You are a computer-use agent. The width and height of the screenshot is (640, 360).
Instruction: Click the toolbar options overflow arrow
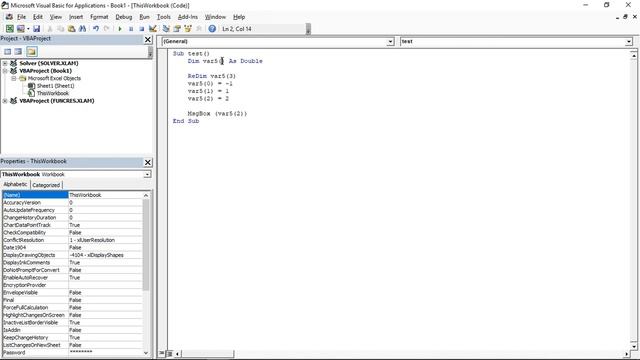(308, 29)
